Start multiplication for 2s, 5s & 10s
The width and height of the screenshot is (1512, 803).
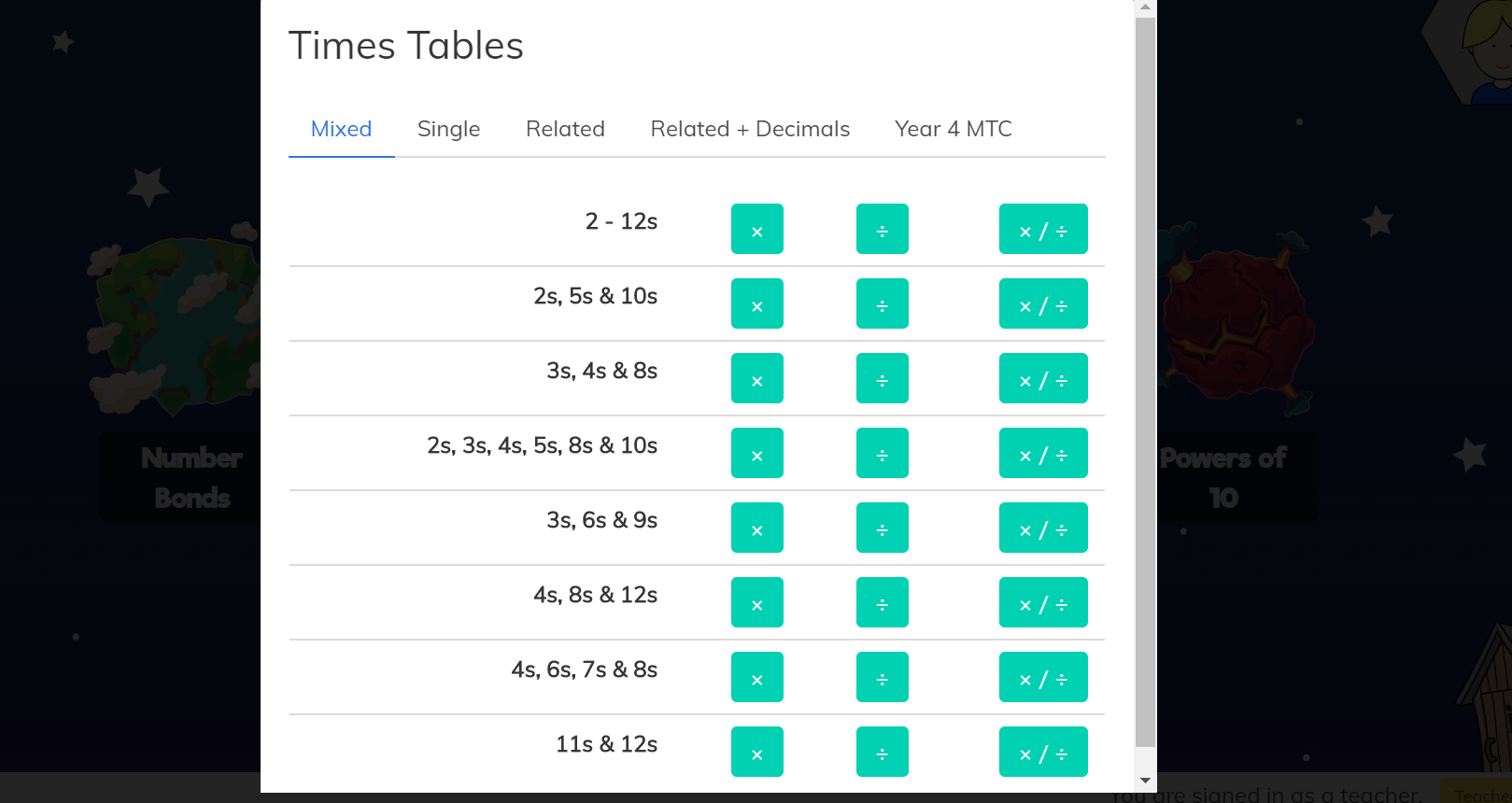(x=756, y=303)
